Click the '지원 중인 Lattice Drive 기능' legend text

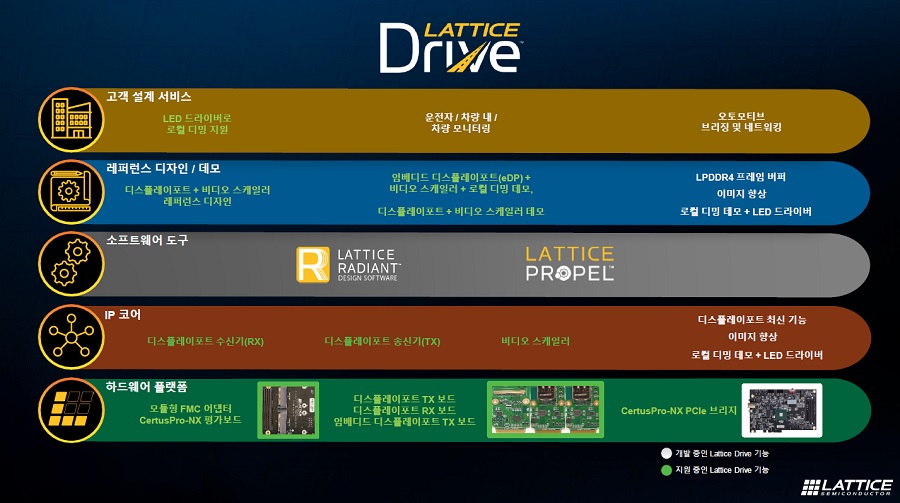coord(722,470)
